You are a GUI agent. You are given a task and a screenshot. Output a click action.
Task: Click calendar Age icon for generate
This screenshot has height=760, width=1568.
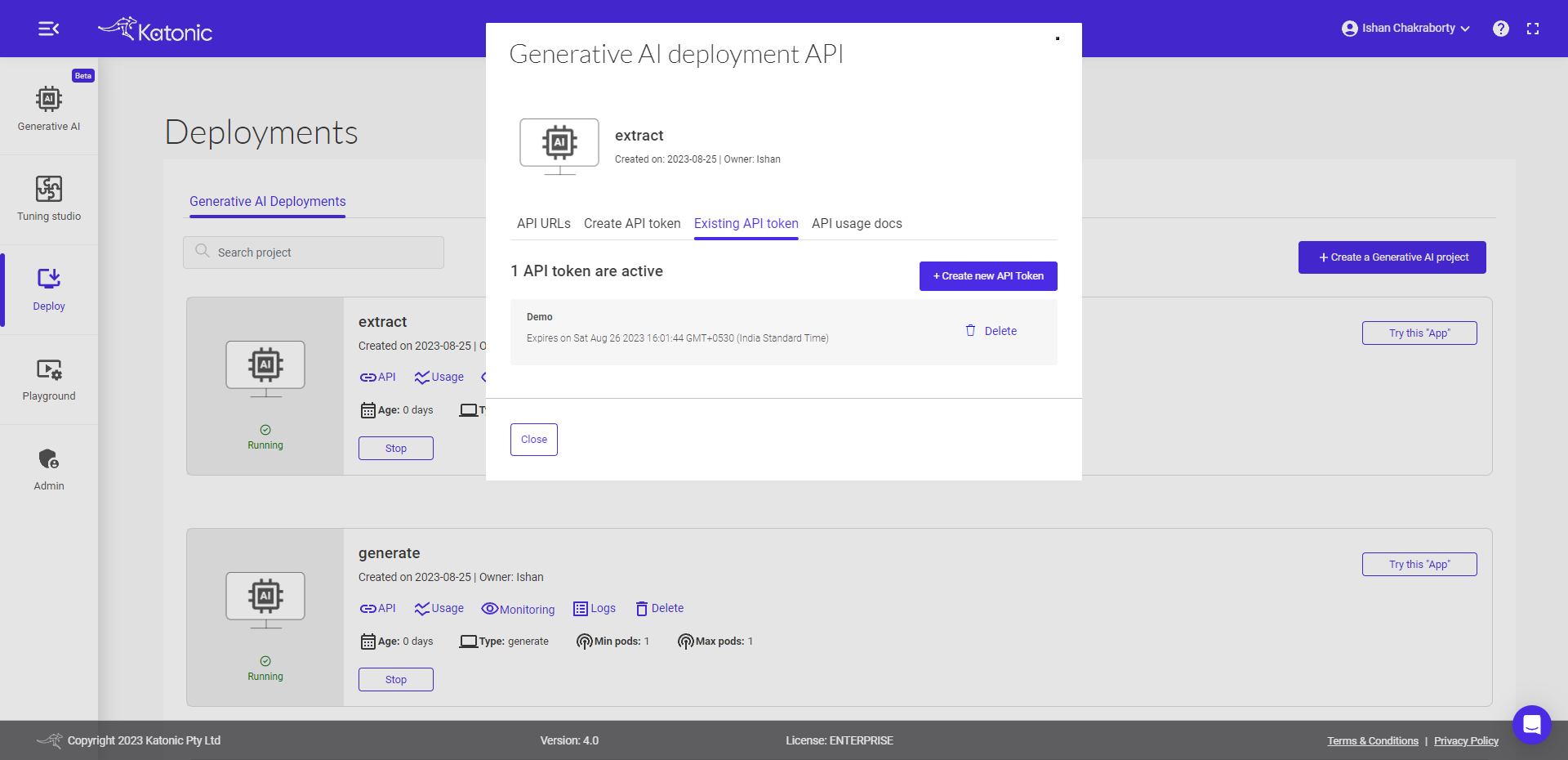click(368, 642)
